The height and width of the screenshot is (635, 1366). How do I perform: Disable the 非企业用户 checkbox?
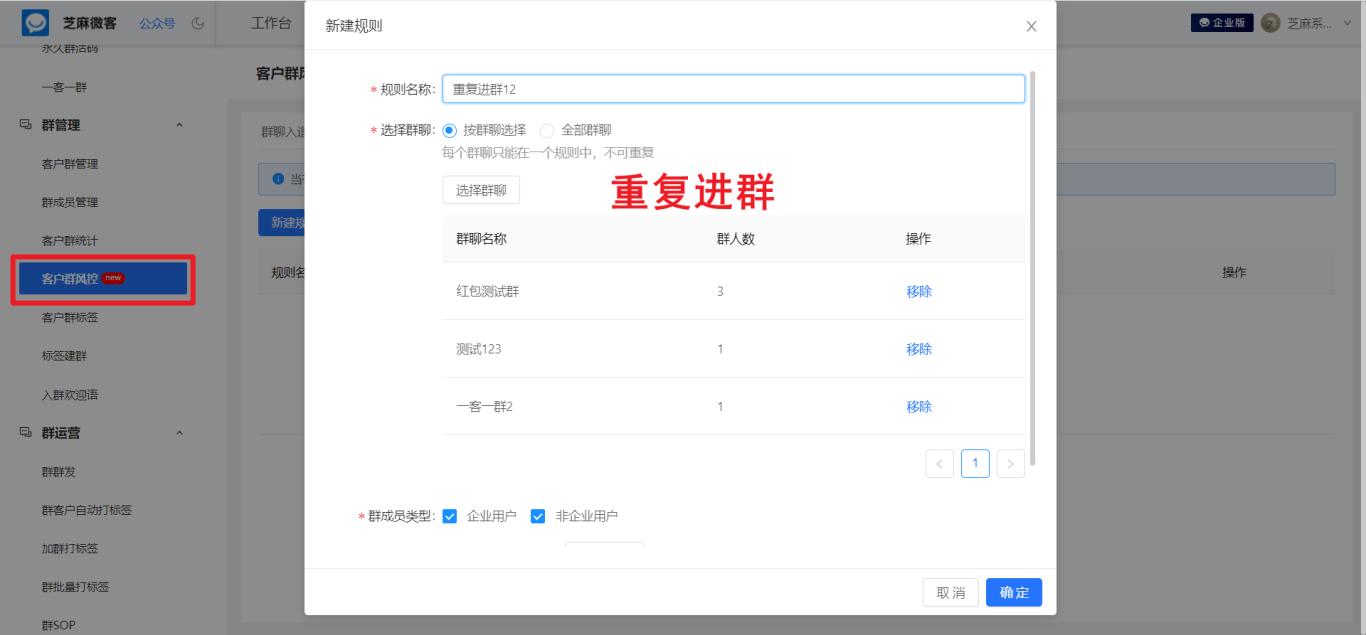pos(538,518)
